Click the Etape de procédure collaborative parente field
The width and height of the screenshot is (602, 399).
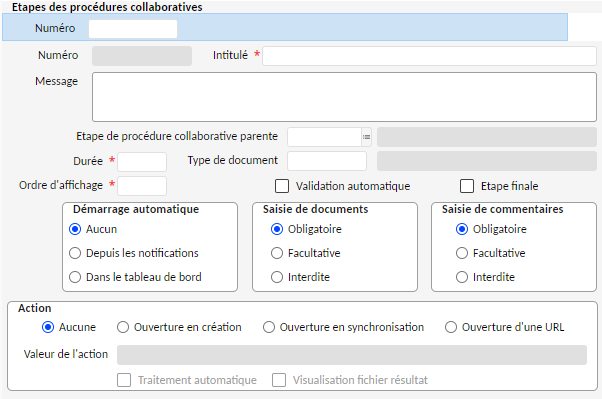click(324, 137)
